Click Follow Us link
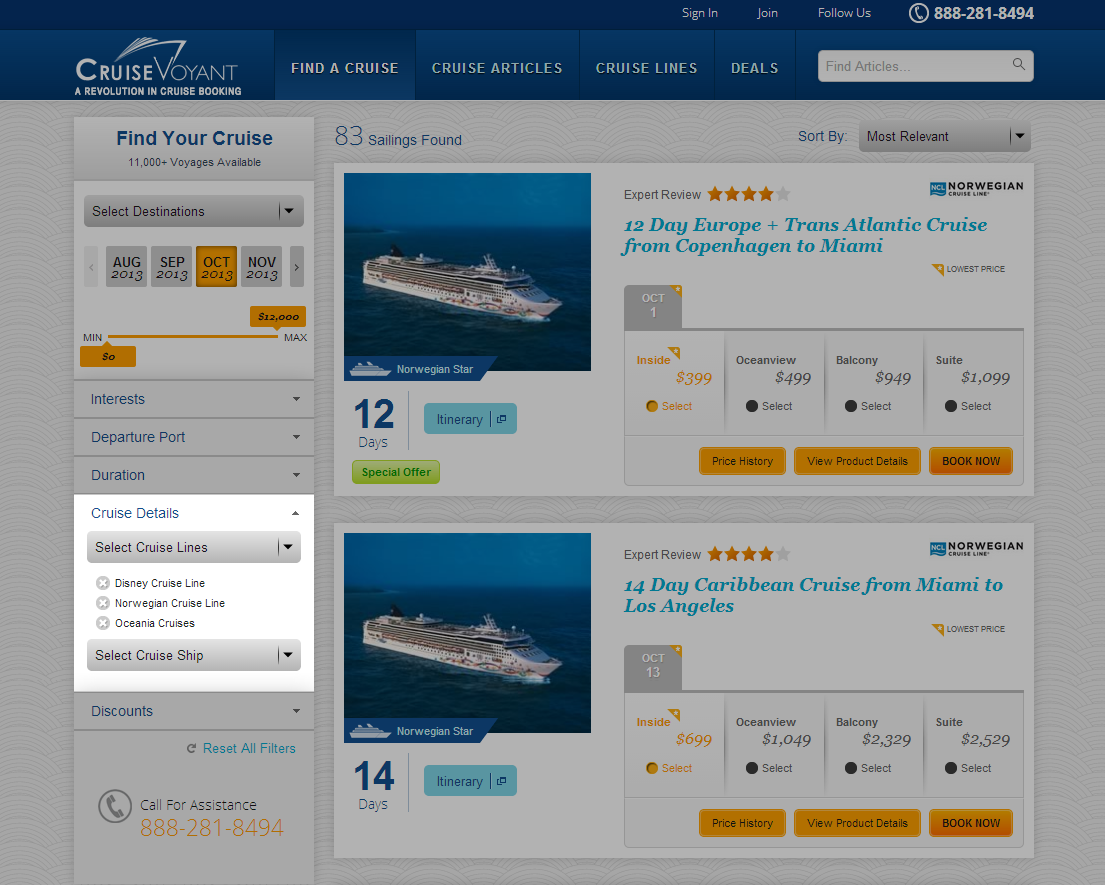Viewport: 1105px width, 885px height. point(844,13)
